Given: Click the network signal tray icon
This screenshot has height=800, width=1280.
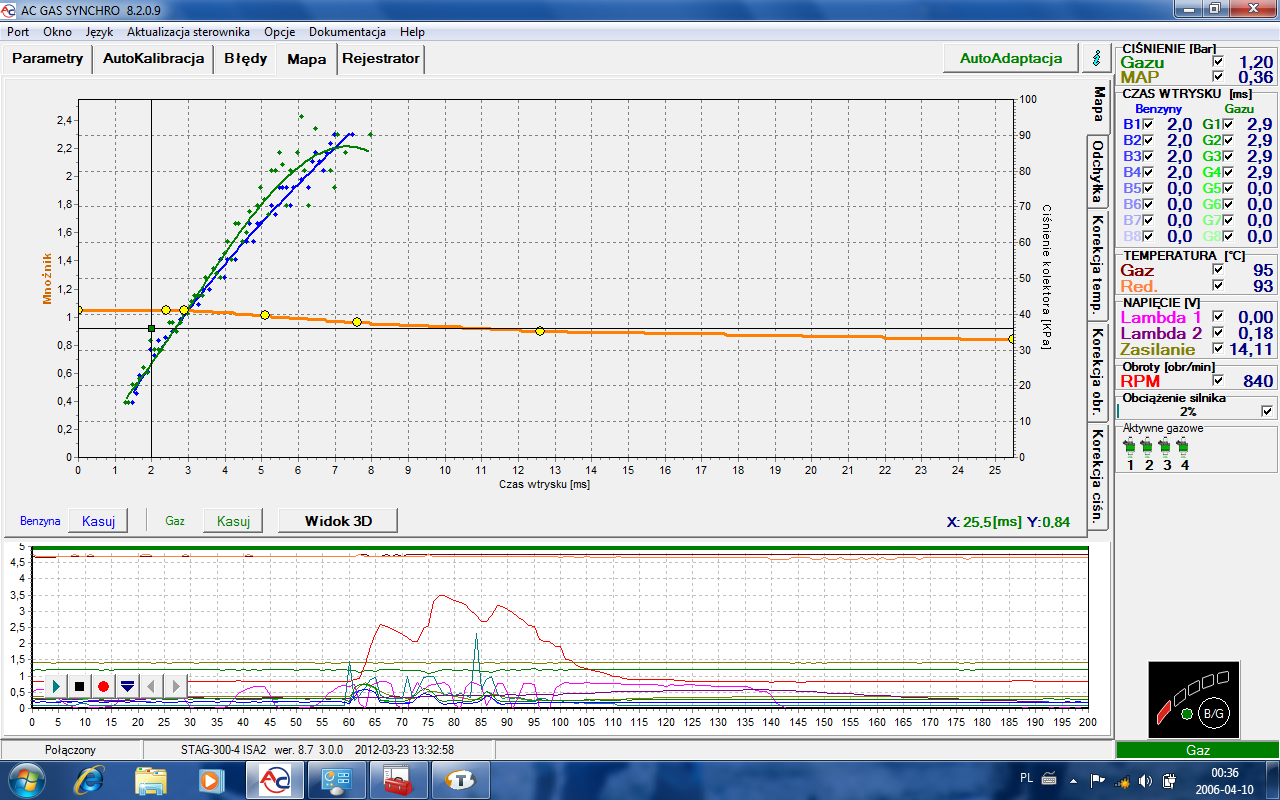Looking at the screenshot, I should (x=1122, y=780).
